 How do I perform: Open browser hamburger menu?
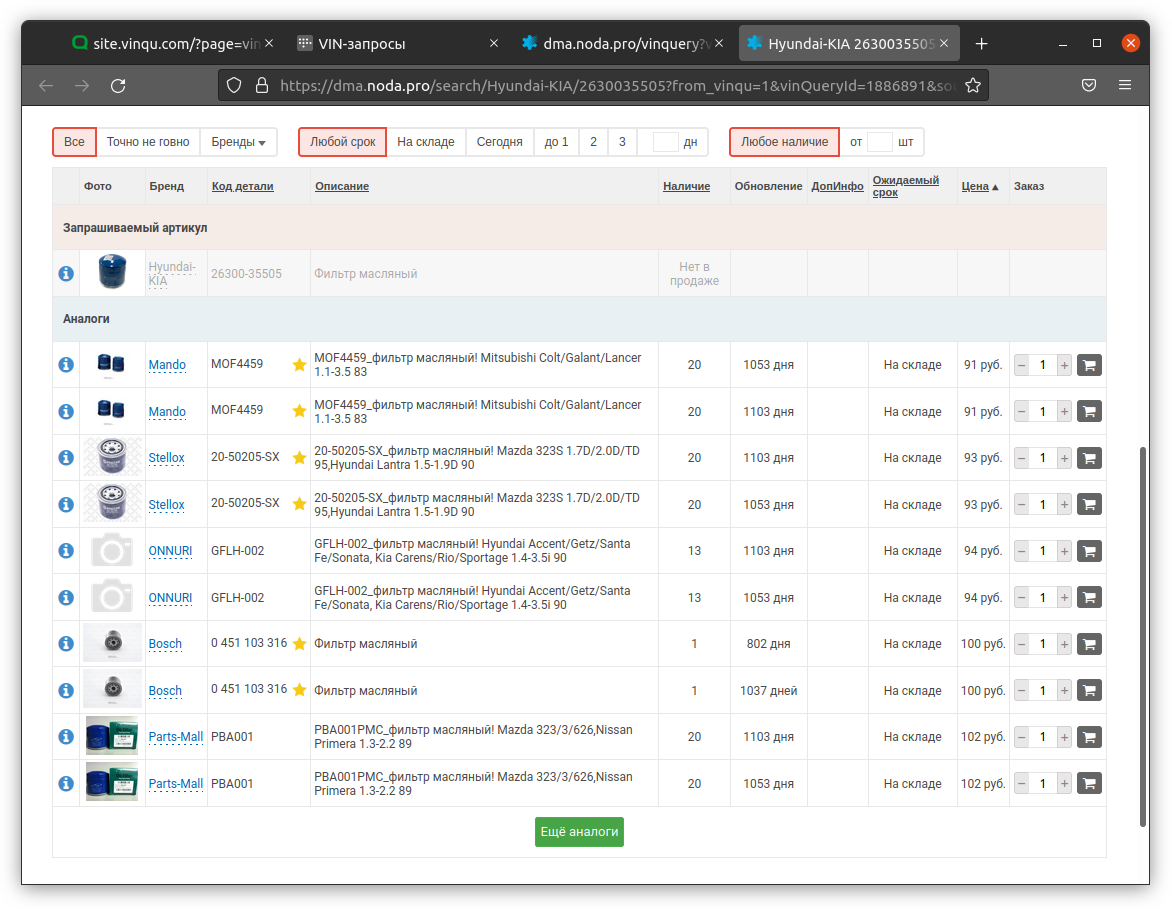(x=1124, y=85)
